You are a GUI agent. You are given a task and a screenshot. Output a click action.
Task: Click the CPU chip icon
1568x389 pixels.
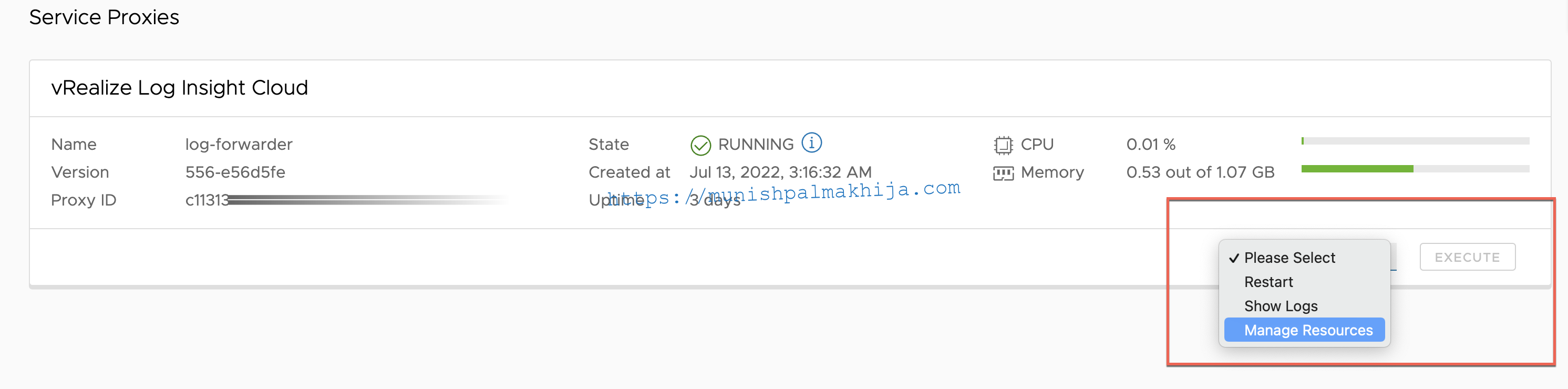point(1003,145)
